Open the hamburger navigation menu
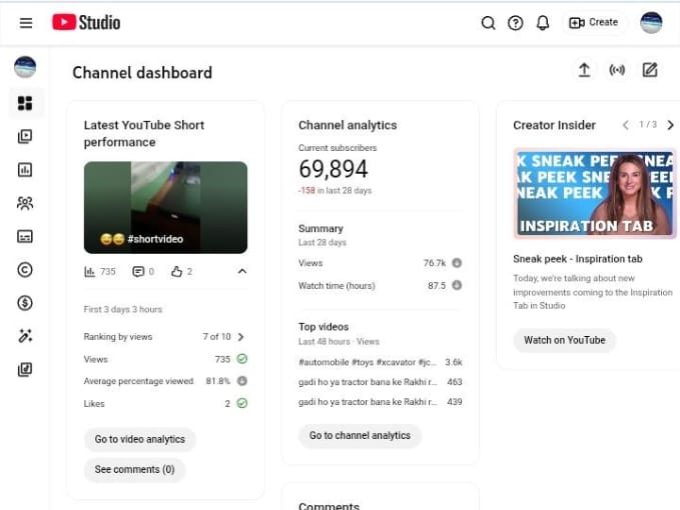 pyautogui.click(x=26, y=23)
